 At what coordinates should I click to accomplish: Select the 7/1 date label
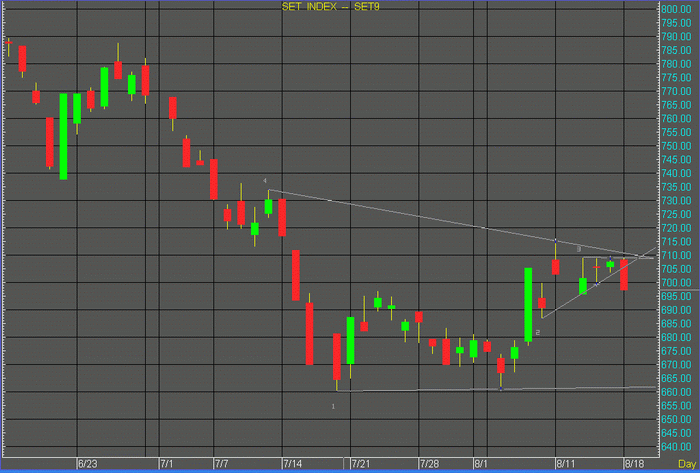pos(167,464)
